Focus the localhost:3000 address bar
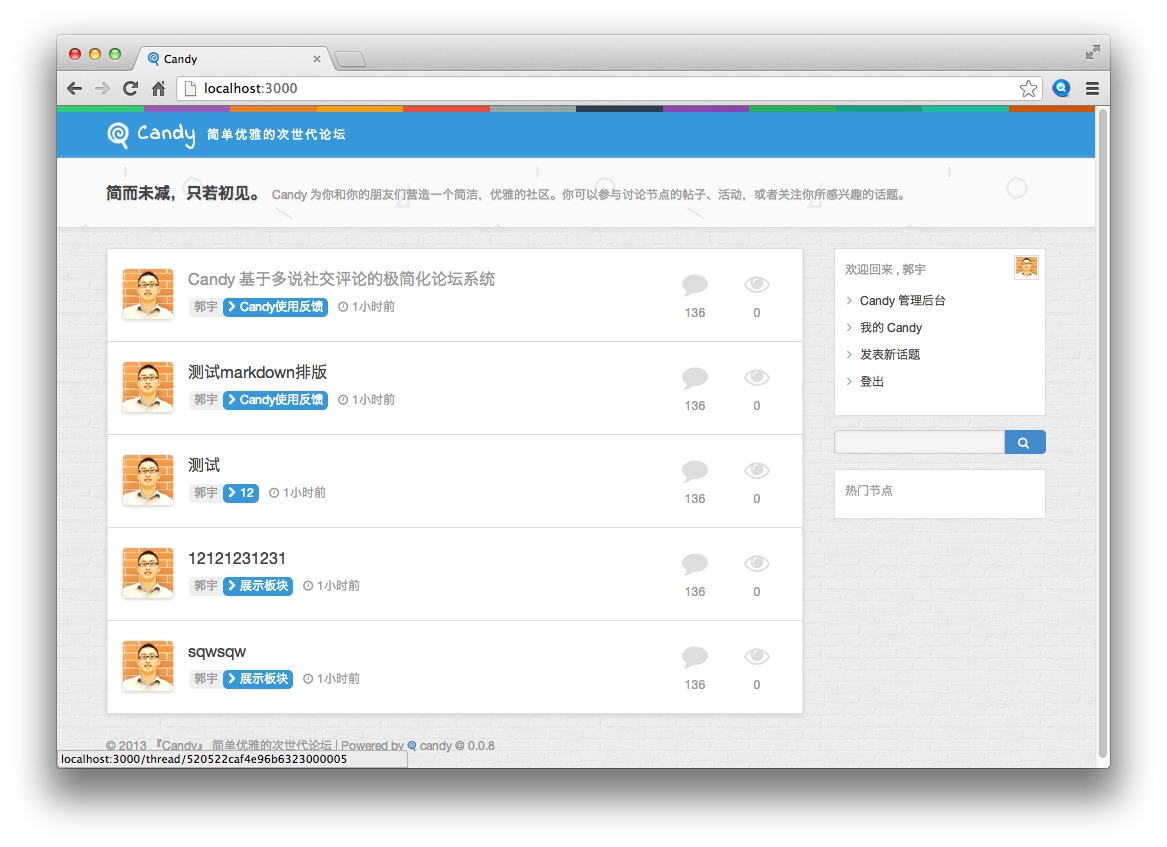Image resolution: width=1167 pixels, height=847 pixels. pyautogui.click(x=609, y=89)
